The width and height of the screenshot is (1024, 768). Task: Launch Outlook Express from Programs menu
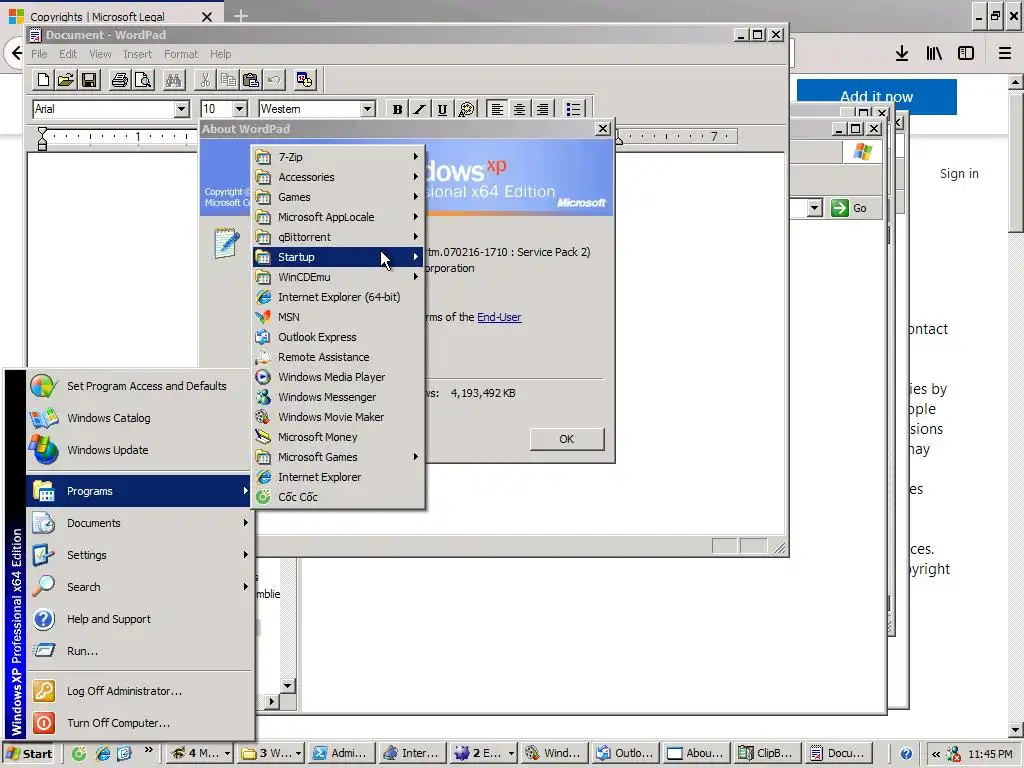338,337
